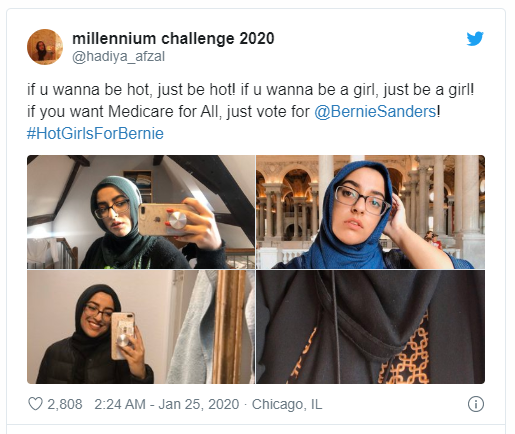The width and height of the screenshot is (515, 434).
Task: Open top-left attic mirror selfie photo
Action: click(141, 212)
